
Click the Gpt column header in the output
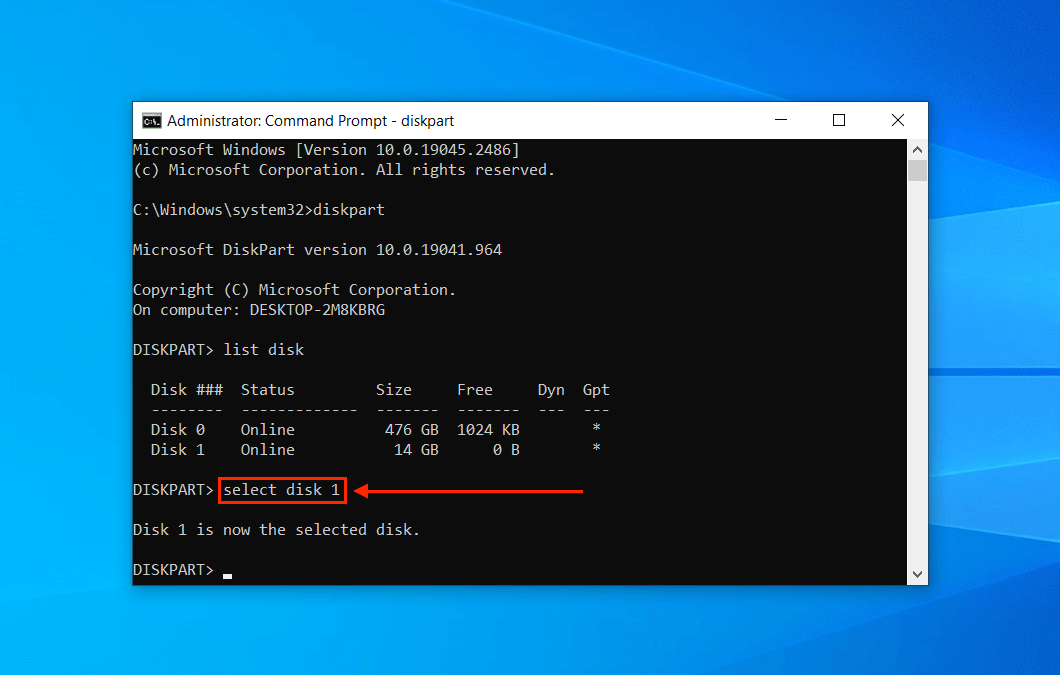click(x=596, y=389)
